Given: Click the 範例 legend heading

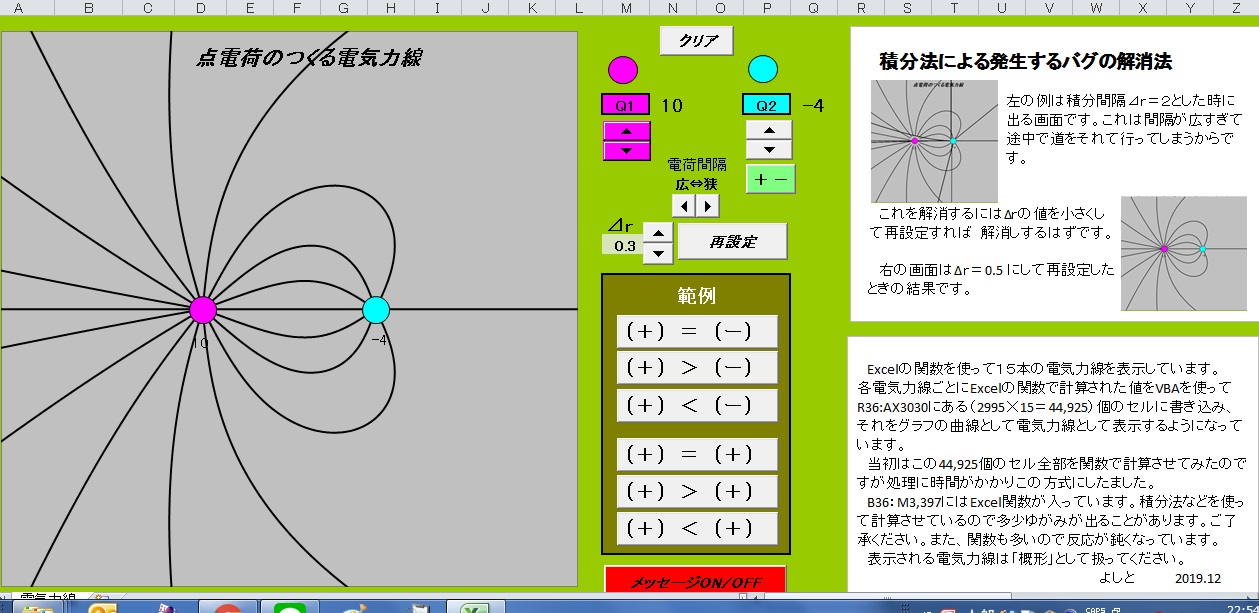Looking at the screenshot, I should pos(696,296).
